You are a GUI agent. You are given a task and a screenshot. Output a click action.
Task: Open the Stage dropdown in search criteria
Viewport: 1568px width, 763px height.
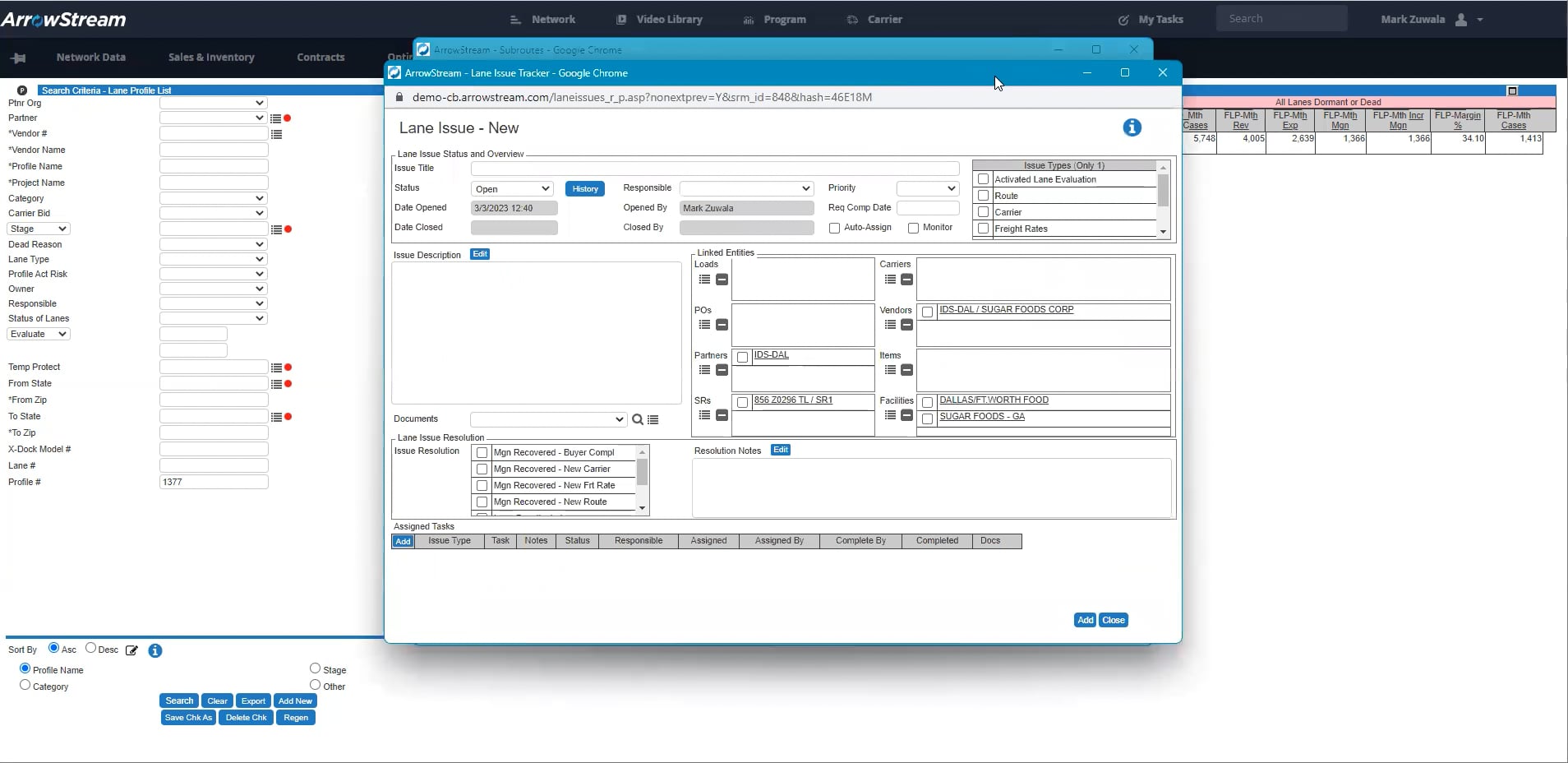(x=39, y=229)
